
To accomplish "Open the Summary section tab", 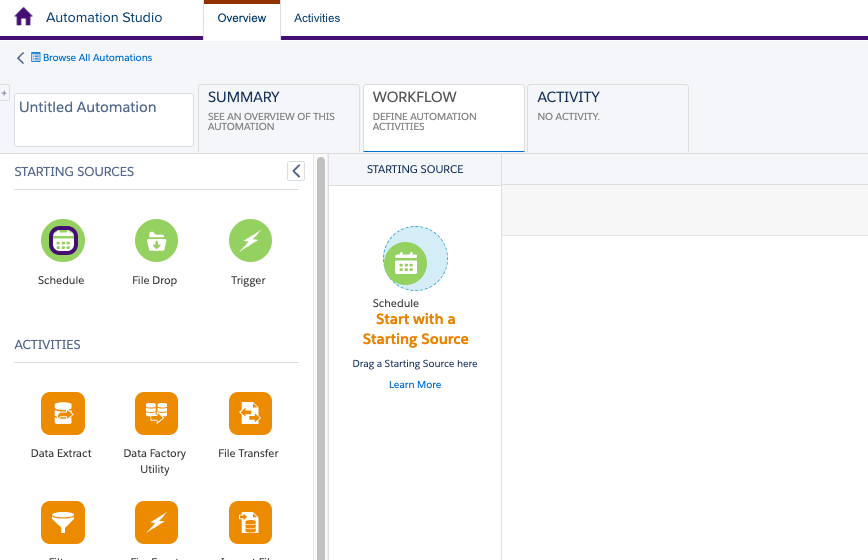I will (x=279, y=117).
